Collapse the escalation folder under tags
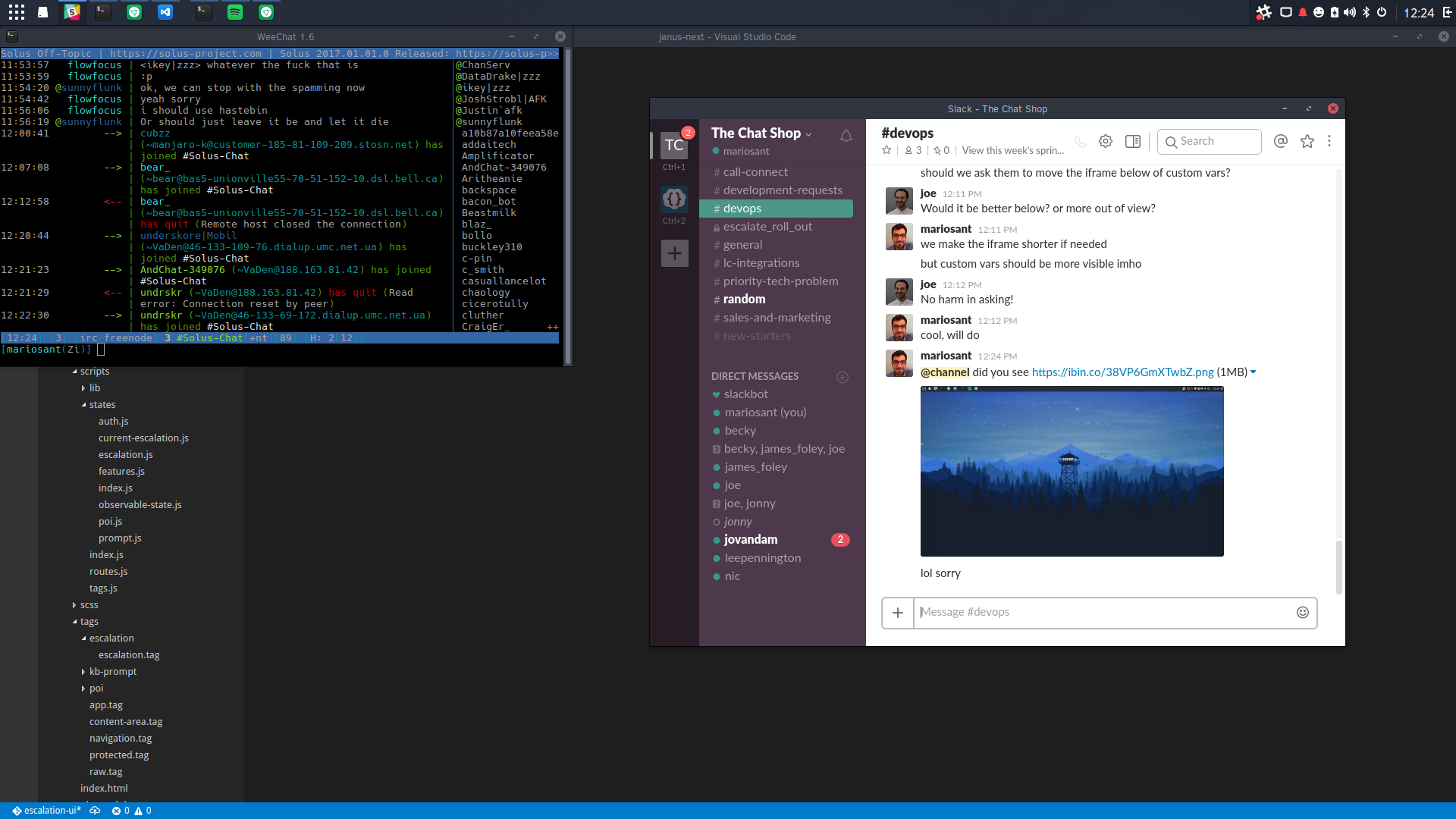1456x819 pixels. point(83,639)
